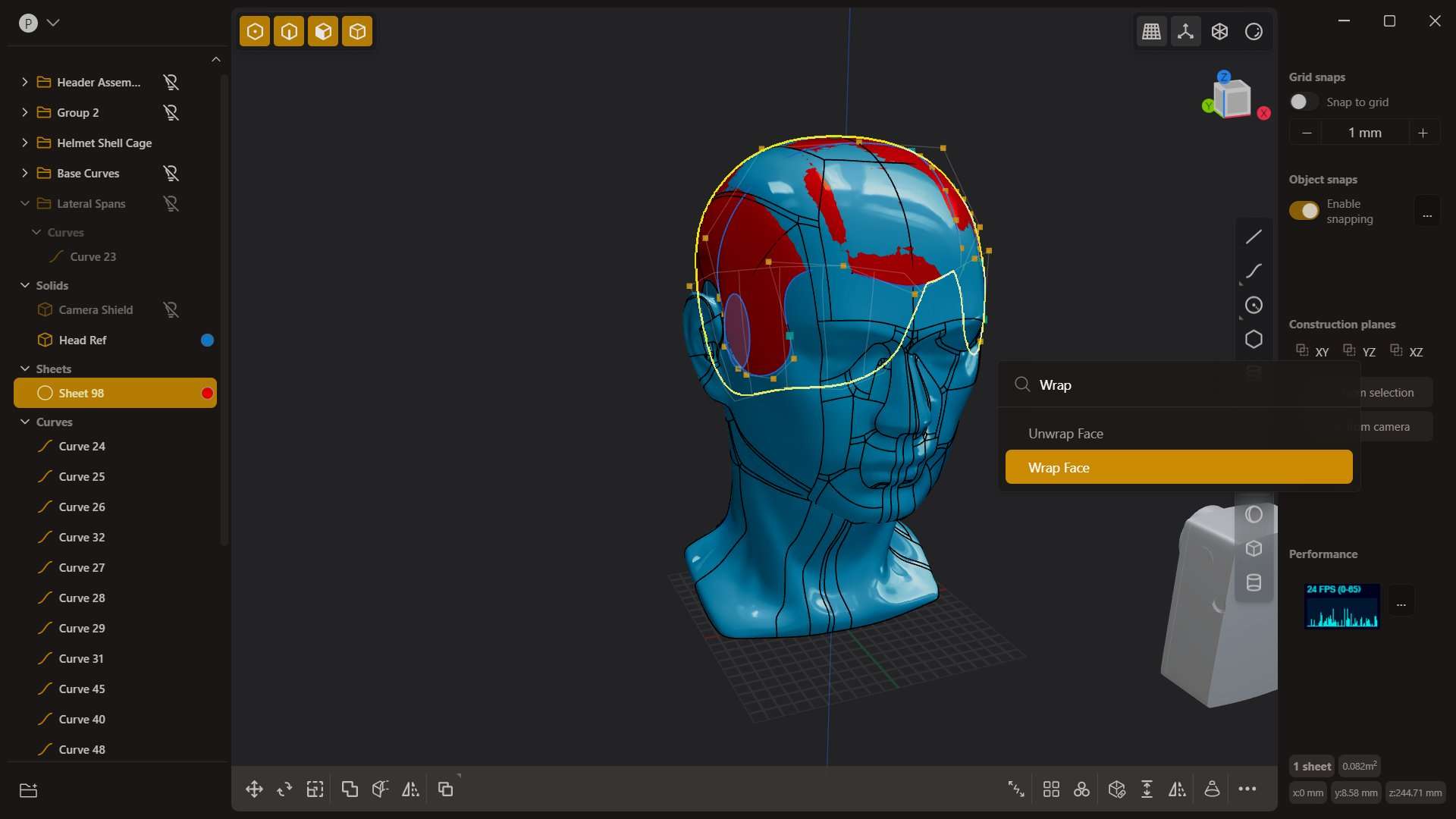
Task: Select the solid cube selection-mode icon
Action: 323,31
